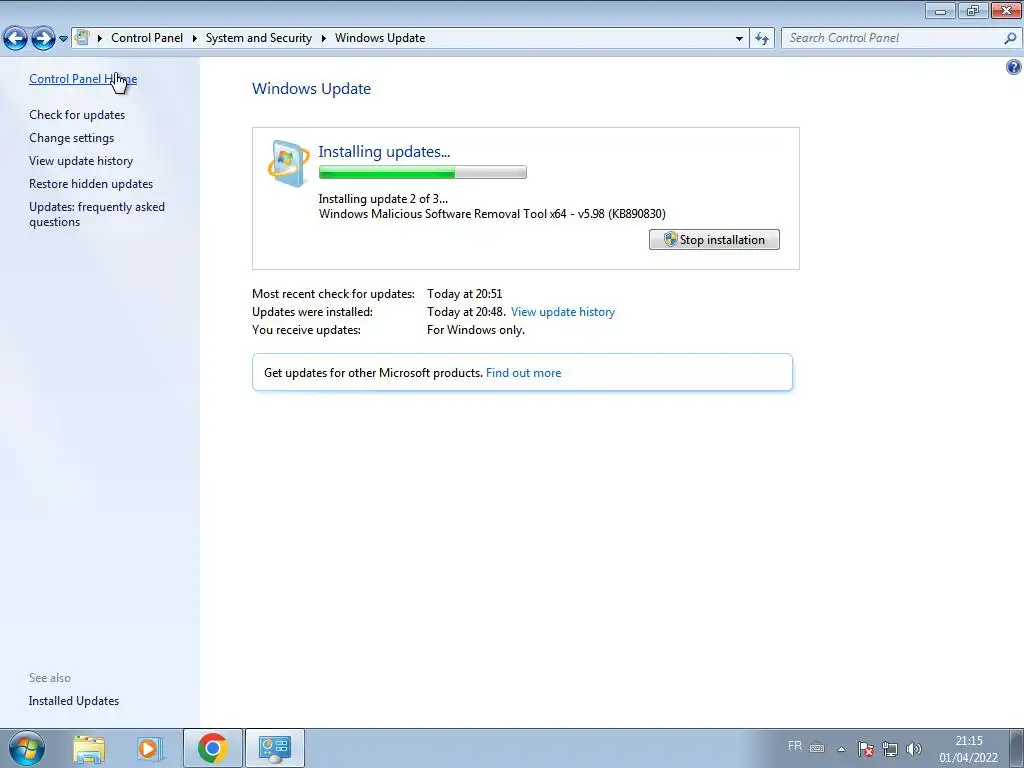Viewport: 1024px width, 768px height.
Task: Open View update history in sidebar
Action: (x=81, y=161)
